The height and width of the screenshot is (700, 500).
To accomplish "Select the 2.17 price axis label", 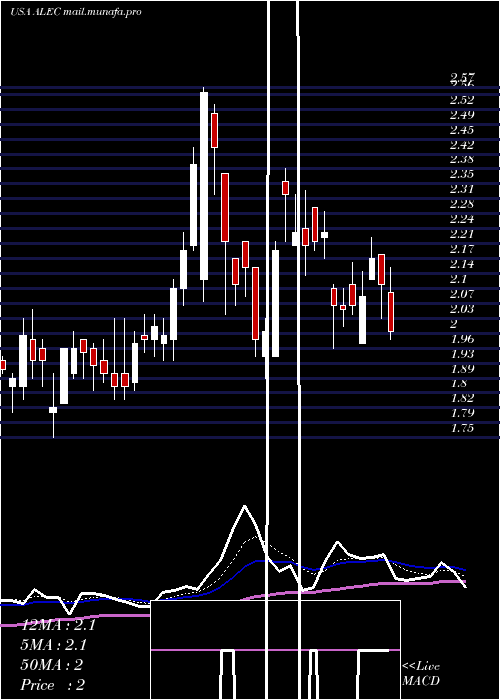I will coord(462,249).
